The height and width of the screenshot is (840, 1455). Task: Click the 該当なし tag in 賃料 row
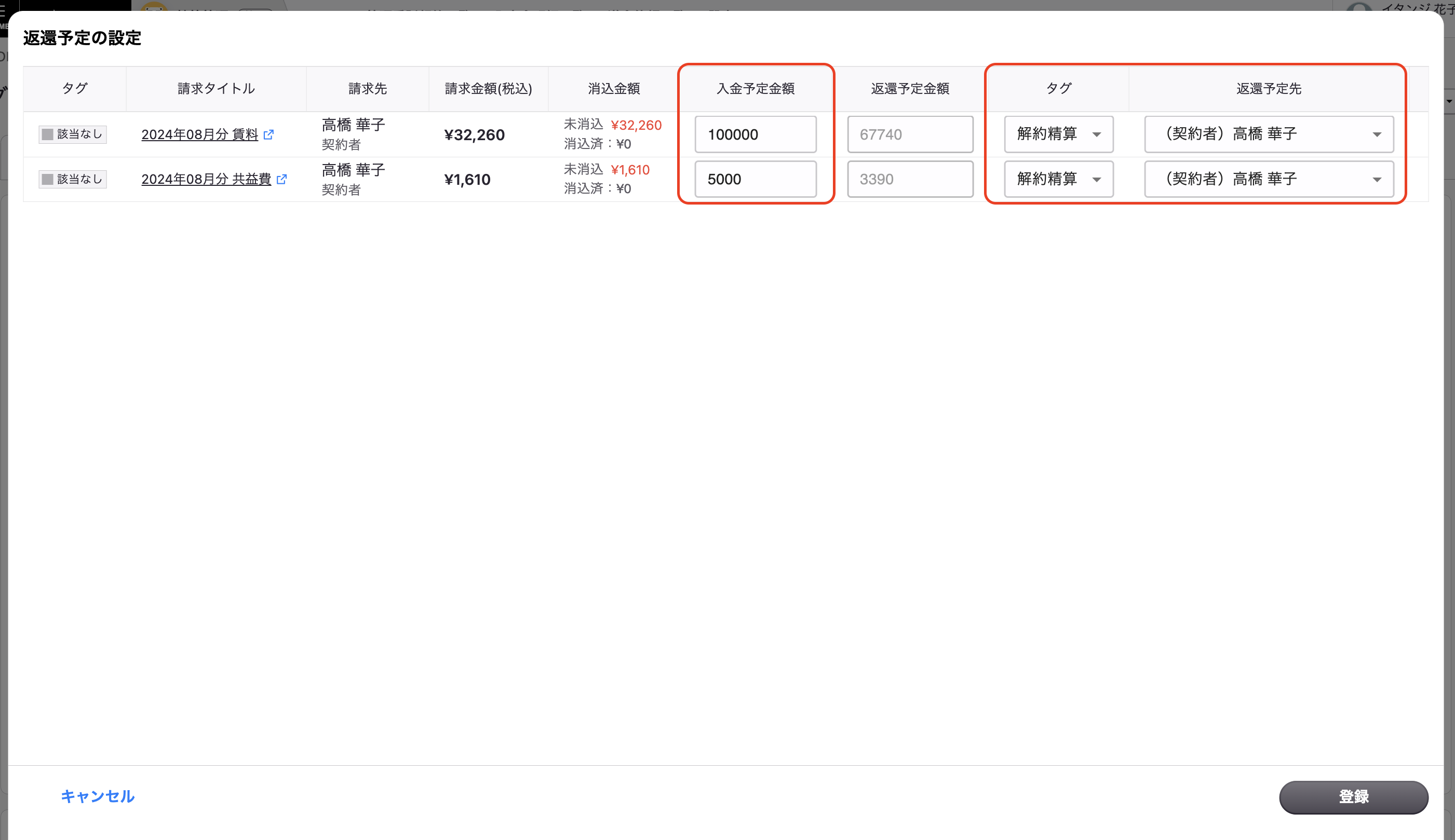click(x=73, y=134)
